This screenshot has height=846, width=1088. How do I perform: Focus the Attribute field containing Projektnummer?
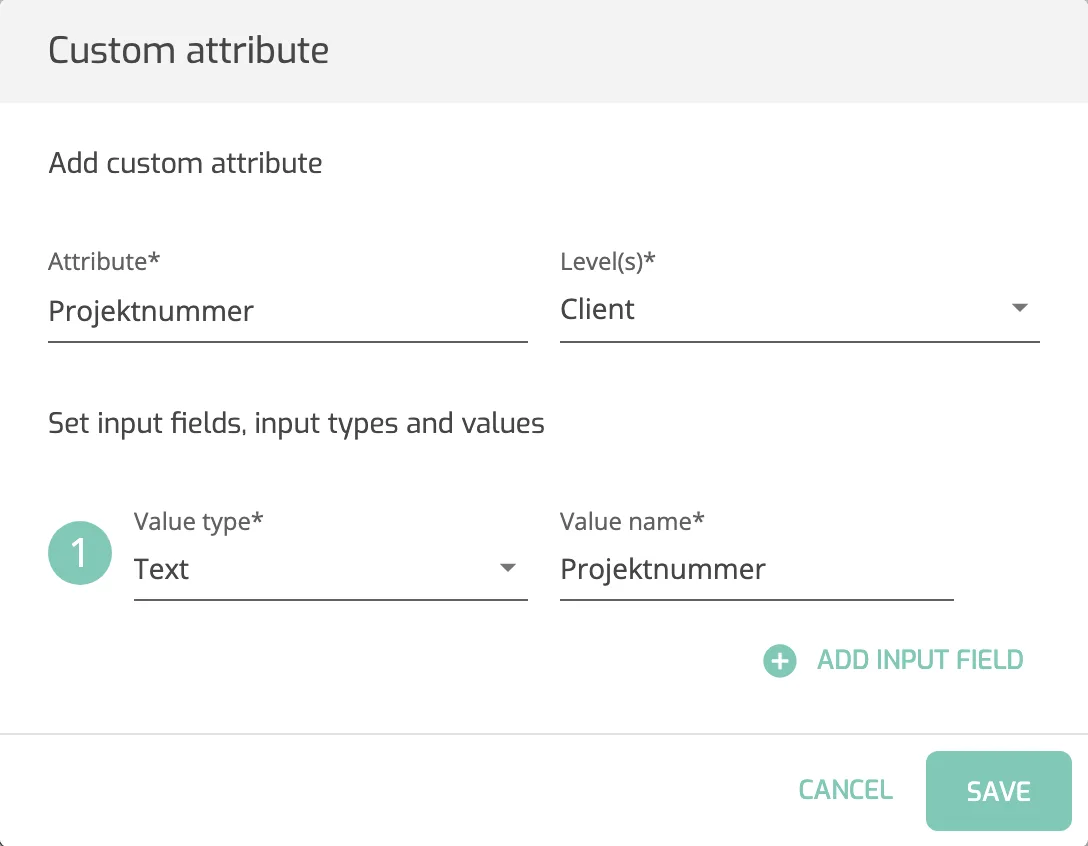coord(287,311)
